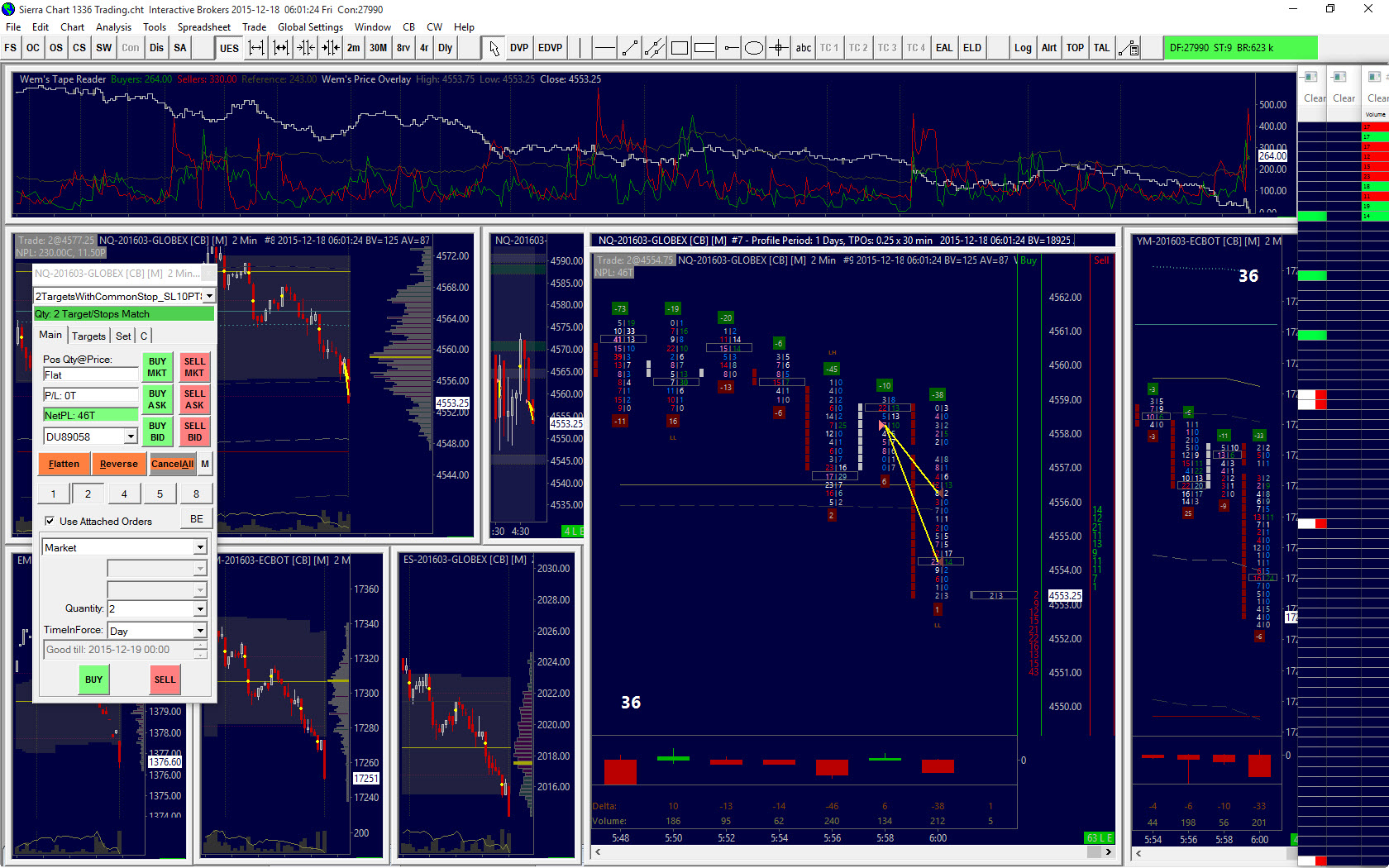
Task: Click the EDVP toolbar button
Action: coord(551,48)
